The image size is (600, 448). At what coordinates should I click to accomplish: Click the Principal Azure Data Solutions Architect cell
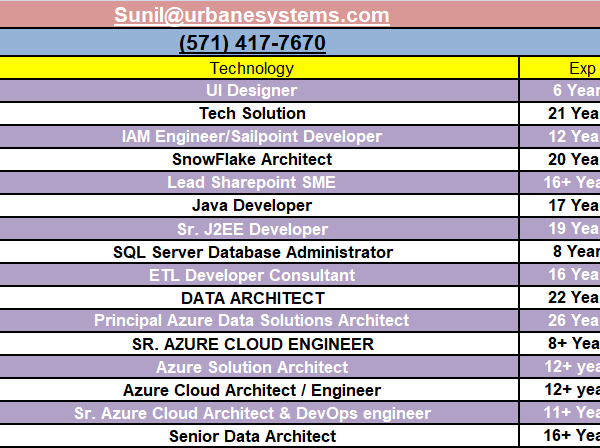[252, 321]
